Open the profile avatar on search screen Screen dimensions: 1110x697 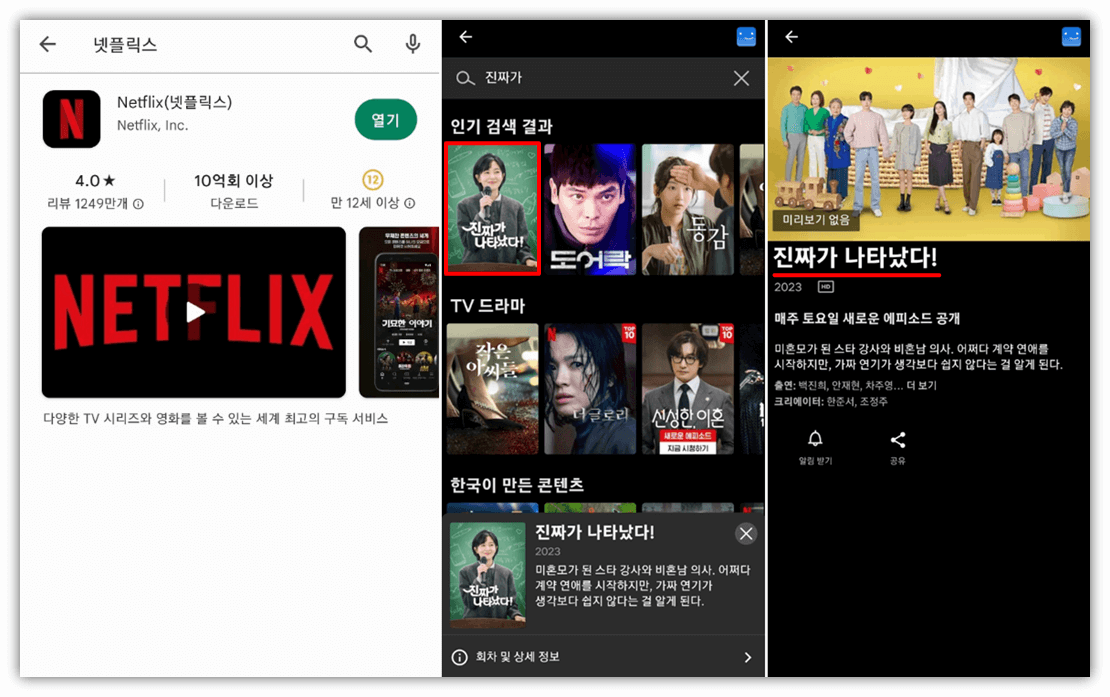[x=746, y=37]
